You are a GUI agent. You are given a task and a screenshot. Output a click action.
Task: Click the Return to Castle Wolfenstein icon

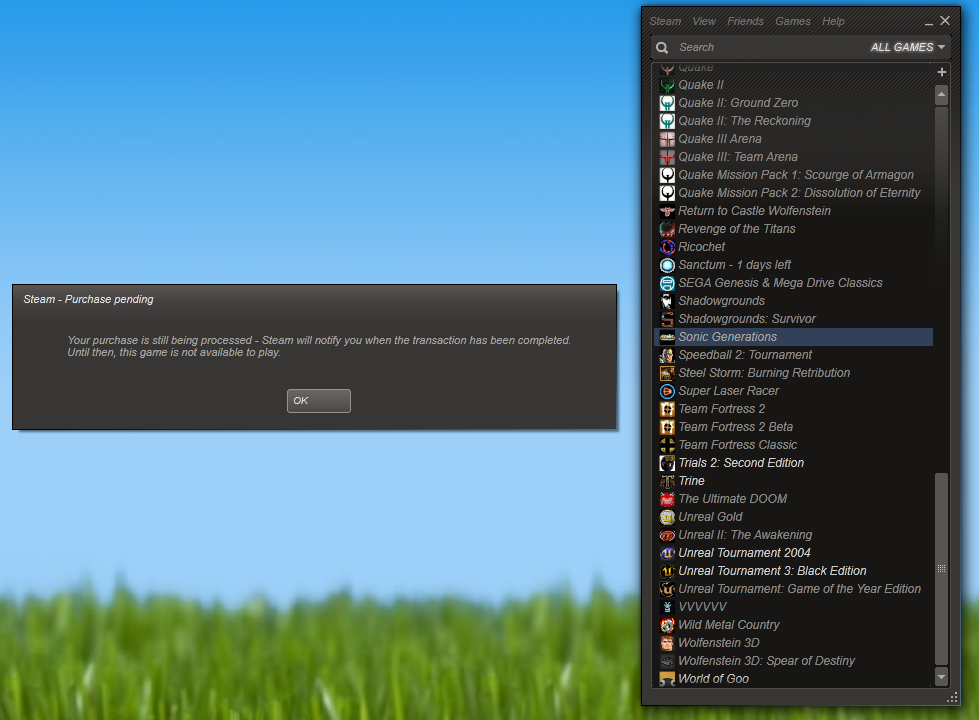click(x=667, y=211)
